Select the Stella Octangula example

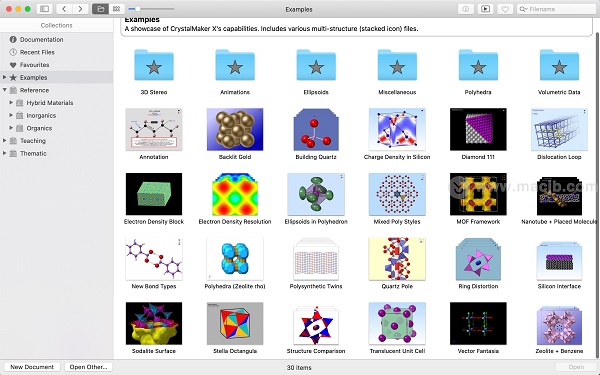(x=235, y=323)
